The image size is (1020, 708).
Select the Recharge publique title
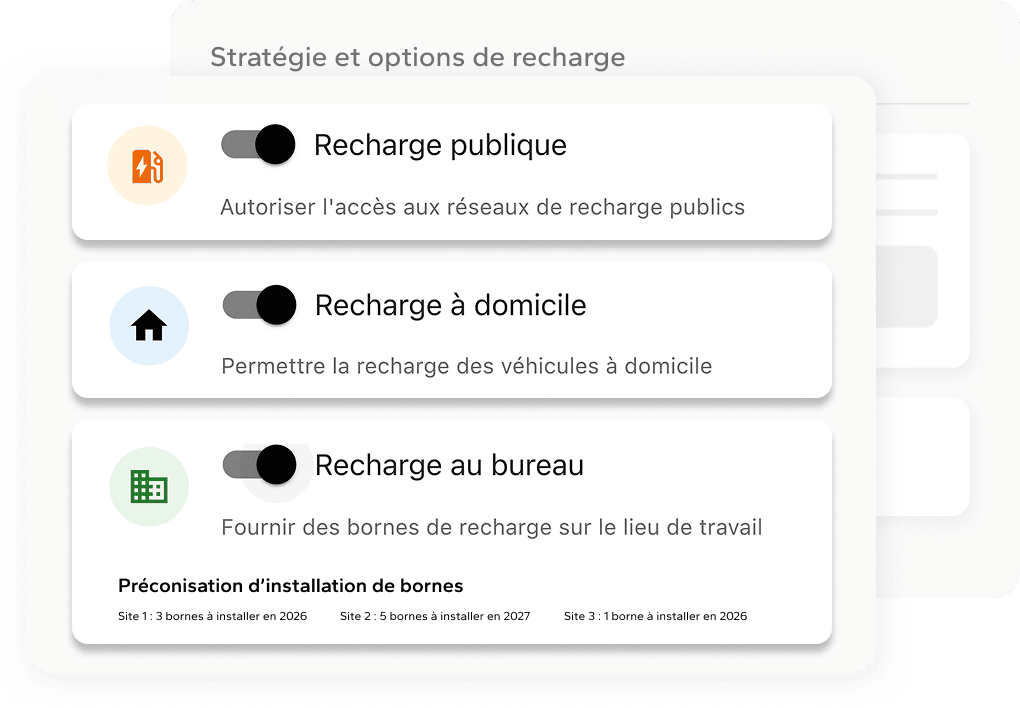point(440,145)
